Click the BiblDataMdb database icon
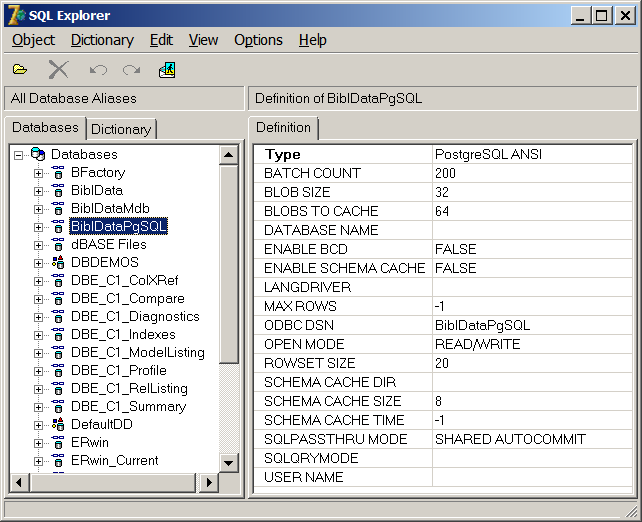Viewport: 642px width, 522px height. [x=58, y=208]
